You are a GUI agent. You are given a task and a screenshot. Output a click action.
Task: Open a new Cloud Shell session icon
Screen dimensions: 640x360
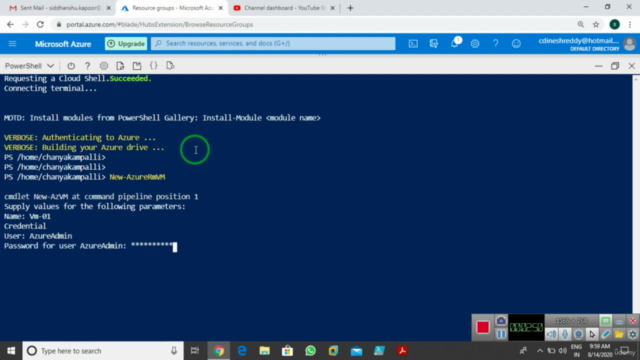pos(137,66)
